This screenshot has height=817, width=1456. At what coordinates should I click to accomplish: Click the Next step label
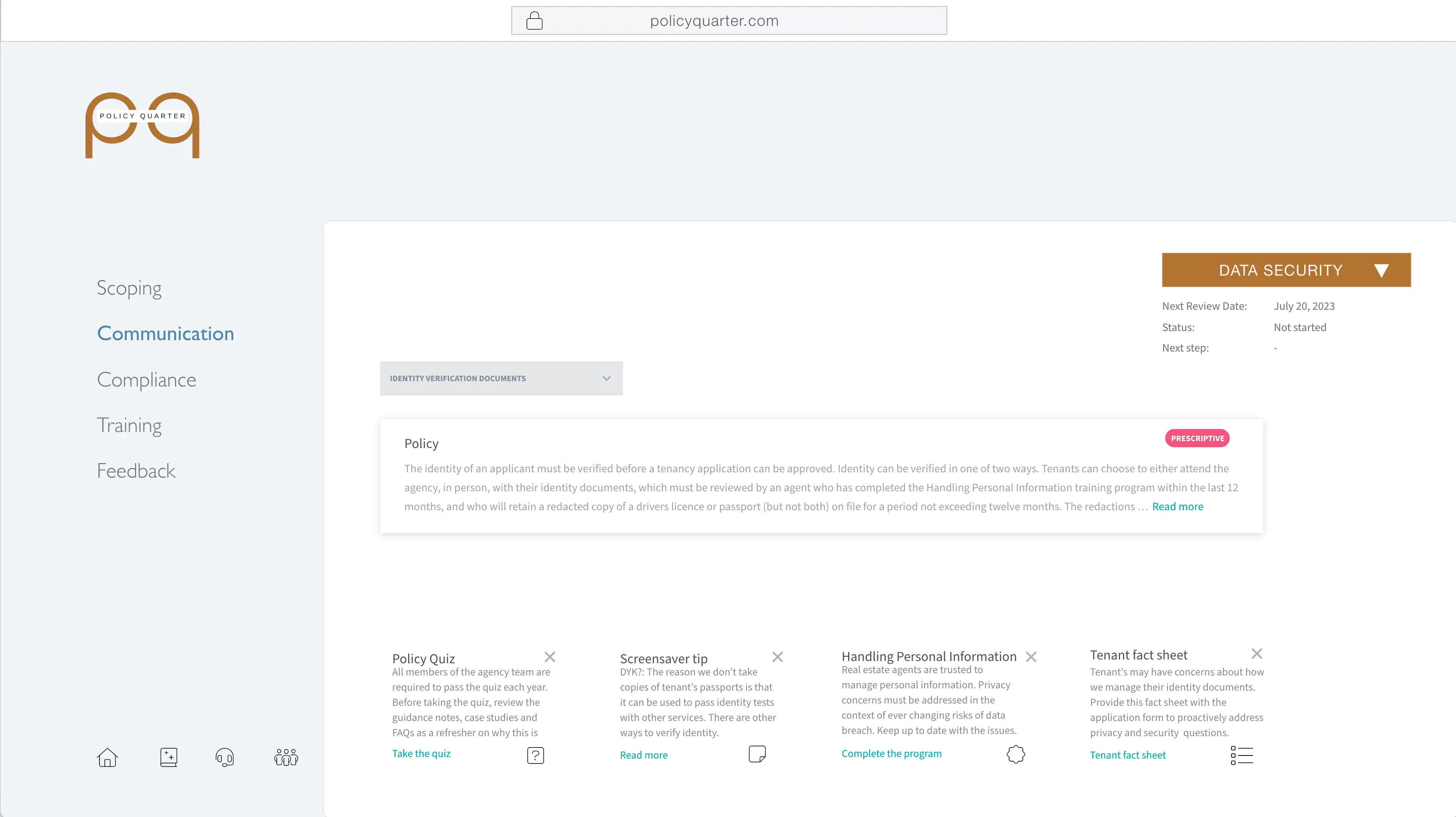tap(1185, 348)
